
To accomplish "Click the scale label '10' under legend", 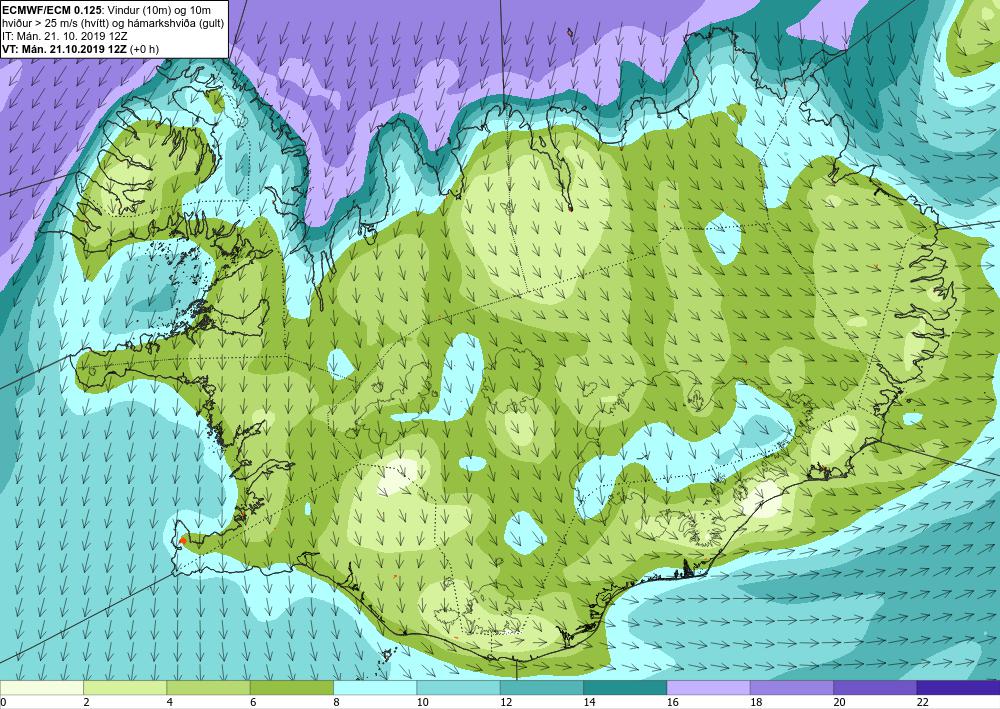I will click(x=422, y=703).
